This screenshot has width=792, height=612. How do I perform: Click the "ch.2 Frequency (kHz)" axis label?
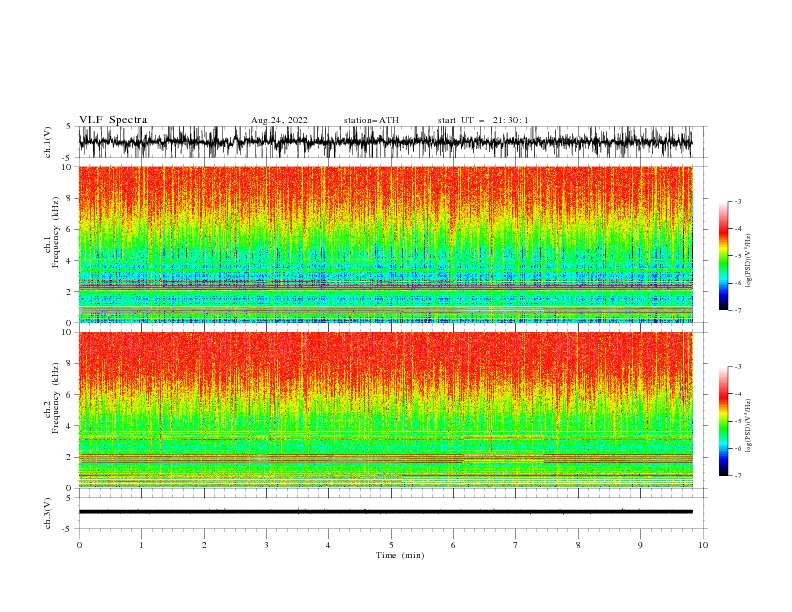coord(52,398)
